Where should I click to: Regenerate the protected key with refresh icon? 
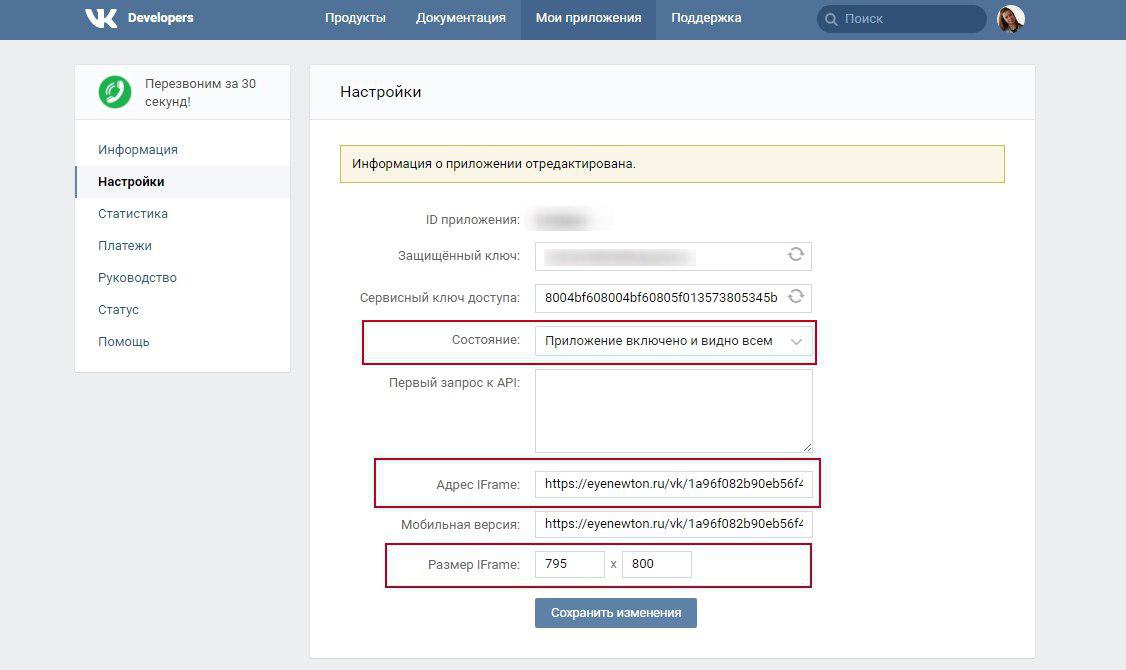point(795,254)
